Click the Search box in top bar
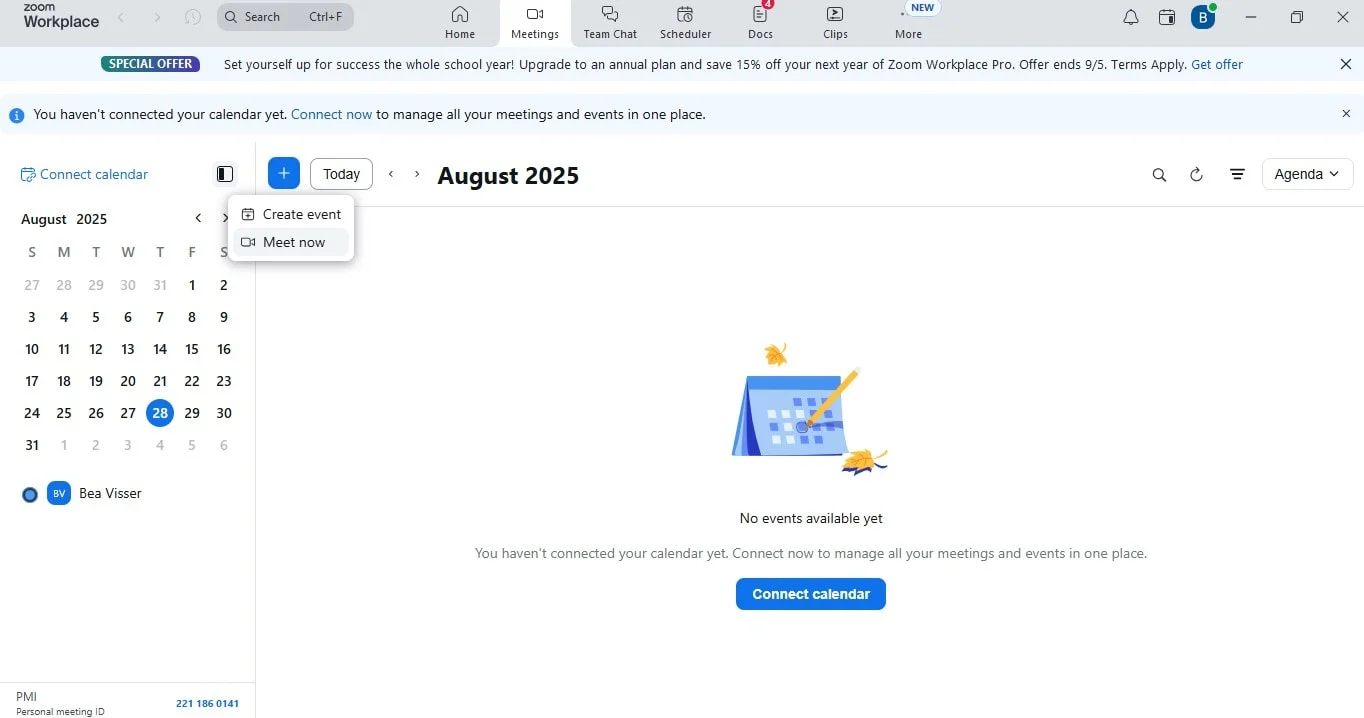 click(285, 17)
